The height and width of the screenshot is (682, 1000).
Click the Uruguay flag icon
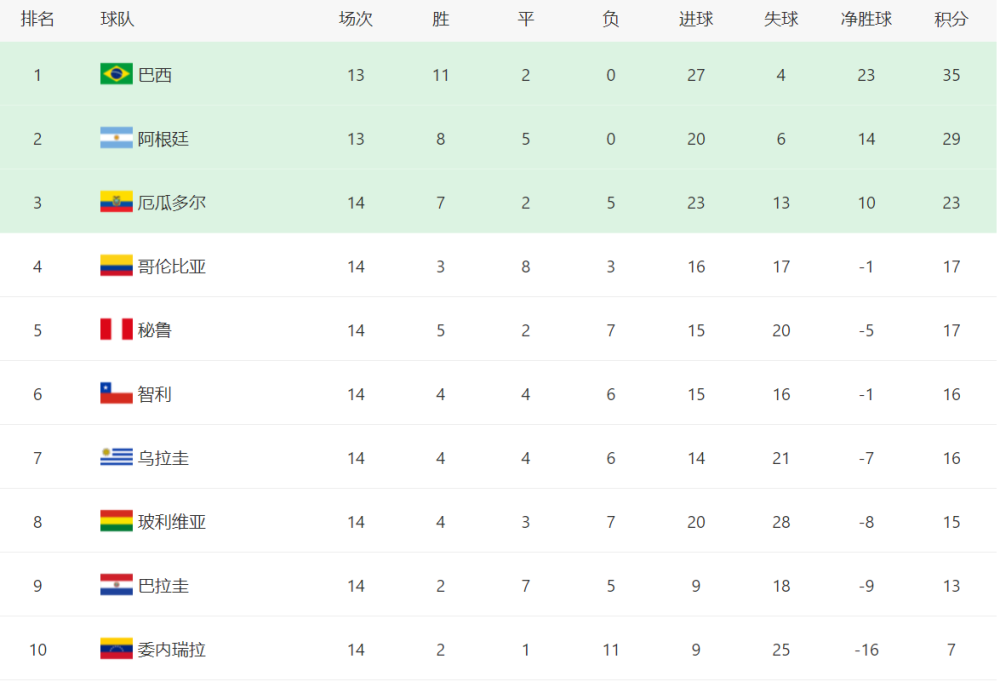click(116, 457)
